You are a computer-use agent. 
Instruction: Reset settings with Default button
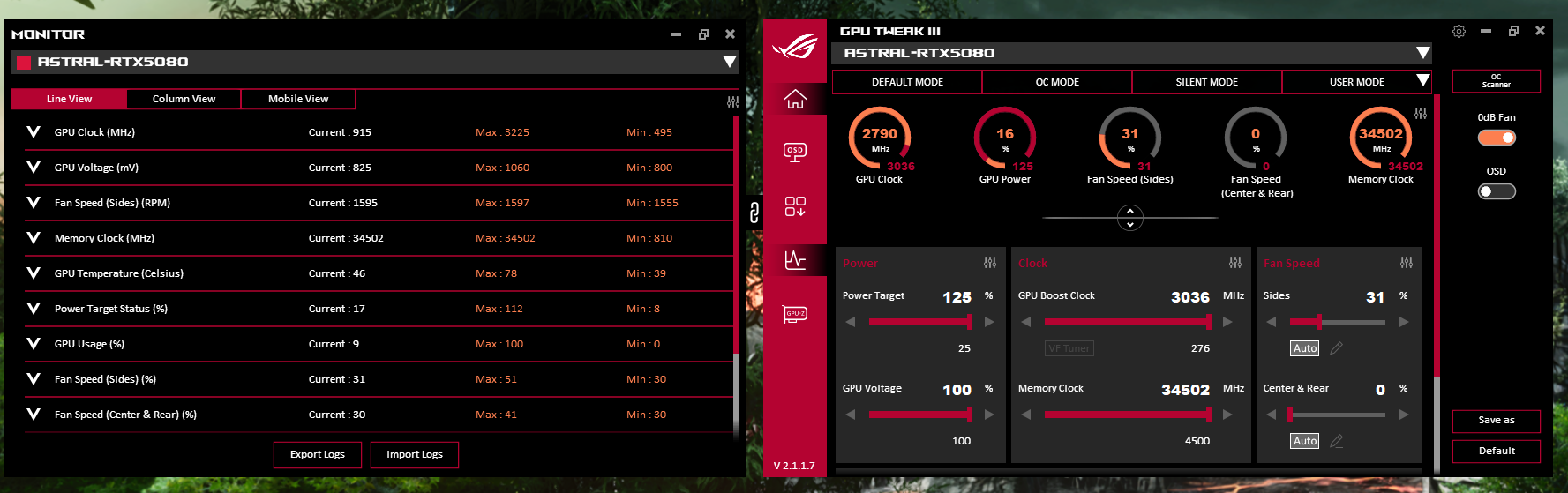[1497, 451]
